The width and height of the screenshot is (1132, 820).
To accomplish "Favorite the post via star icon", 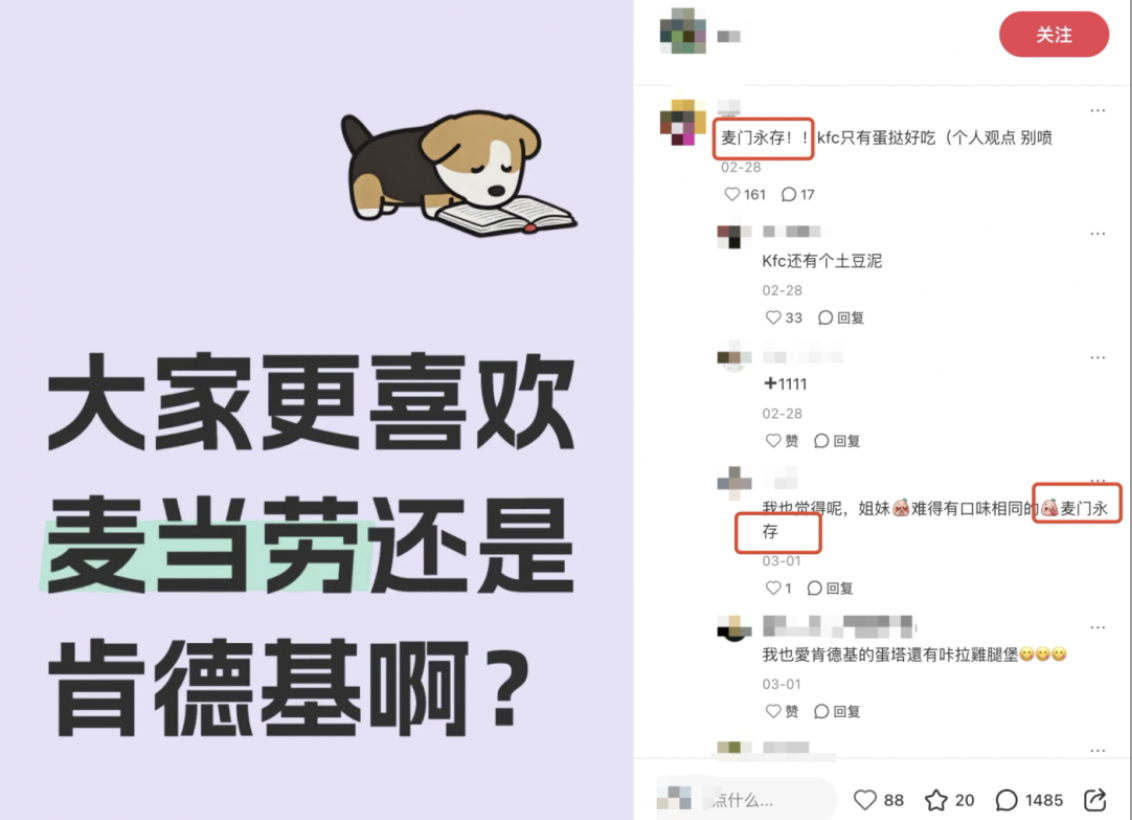I will pyautogui.click(x=936, y=800).
